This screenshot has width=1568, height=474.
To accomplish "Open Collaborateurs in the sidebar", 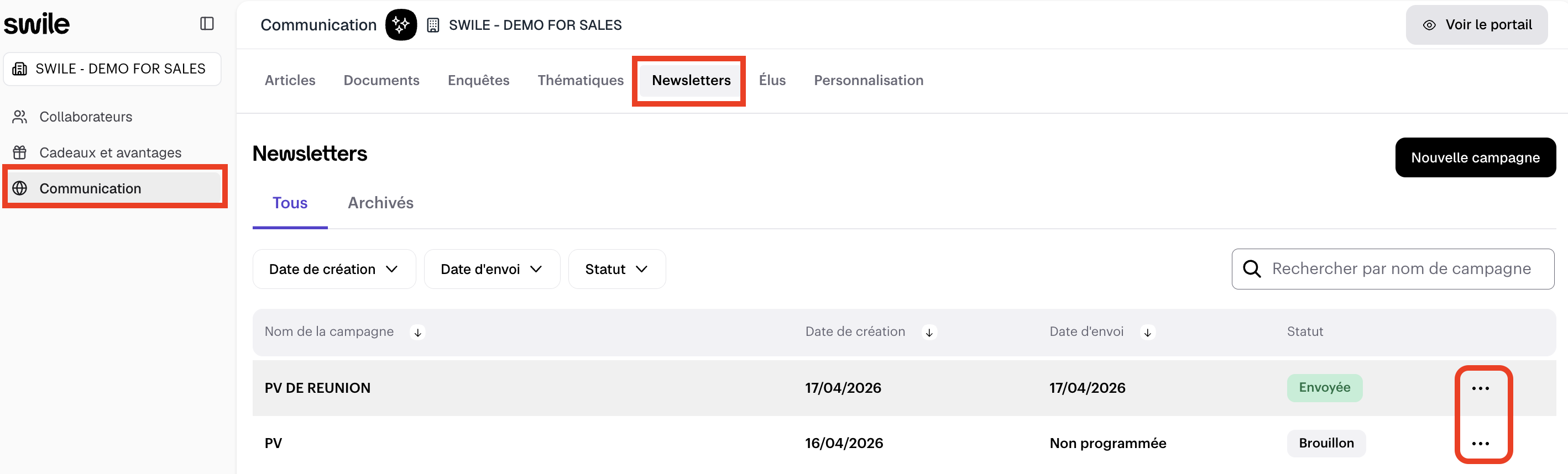I will 86,117.
